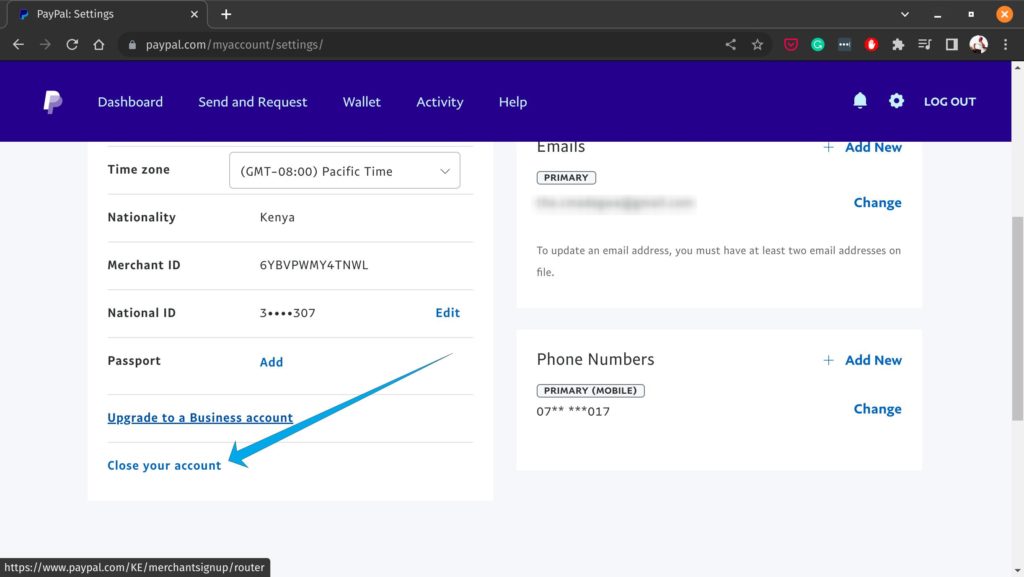Open the Activity page
The width and height of the screenshot is (1024, 577).
440,102
